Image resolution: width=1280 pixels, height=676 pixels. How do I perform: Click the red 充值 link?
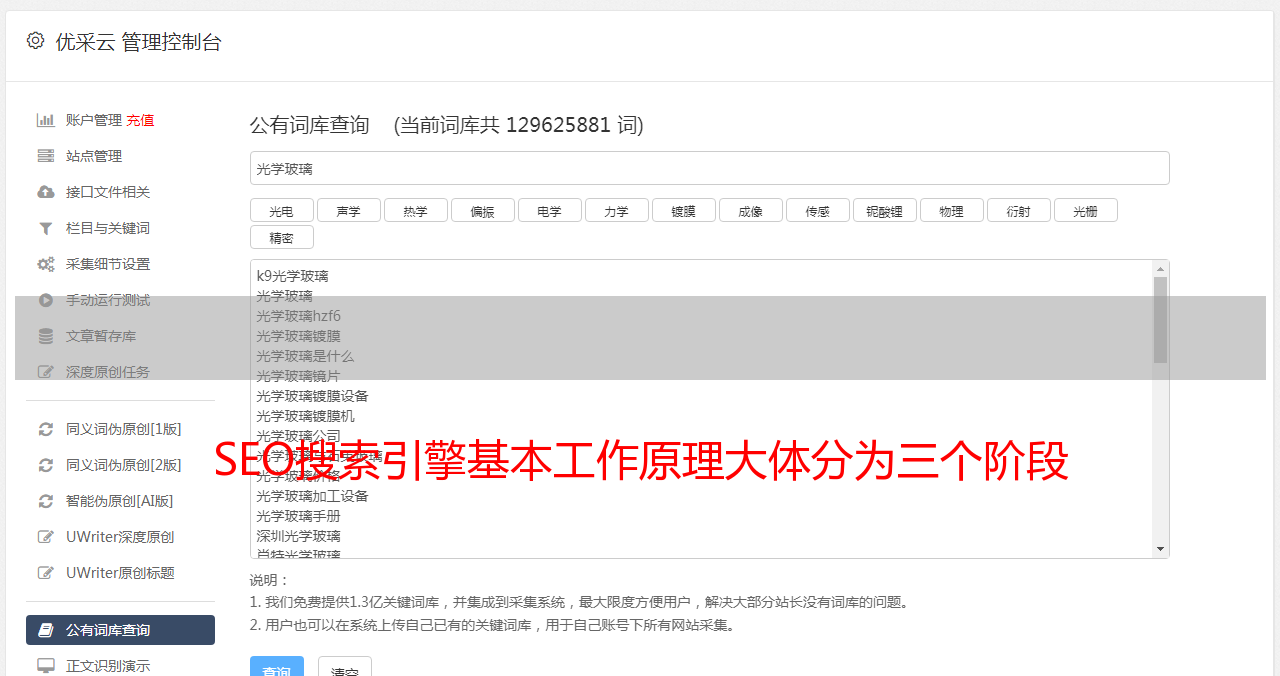click(x=140, y=120)
